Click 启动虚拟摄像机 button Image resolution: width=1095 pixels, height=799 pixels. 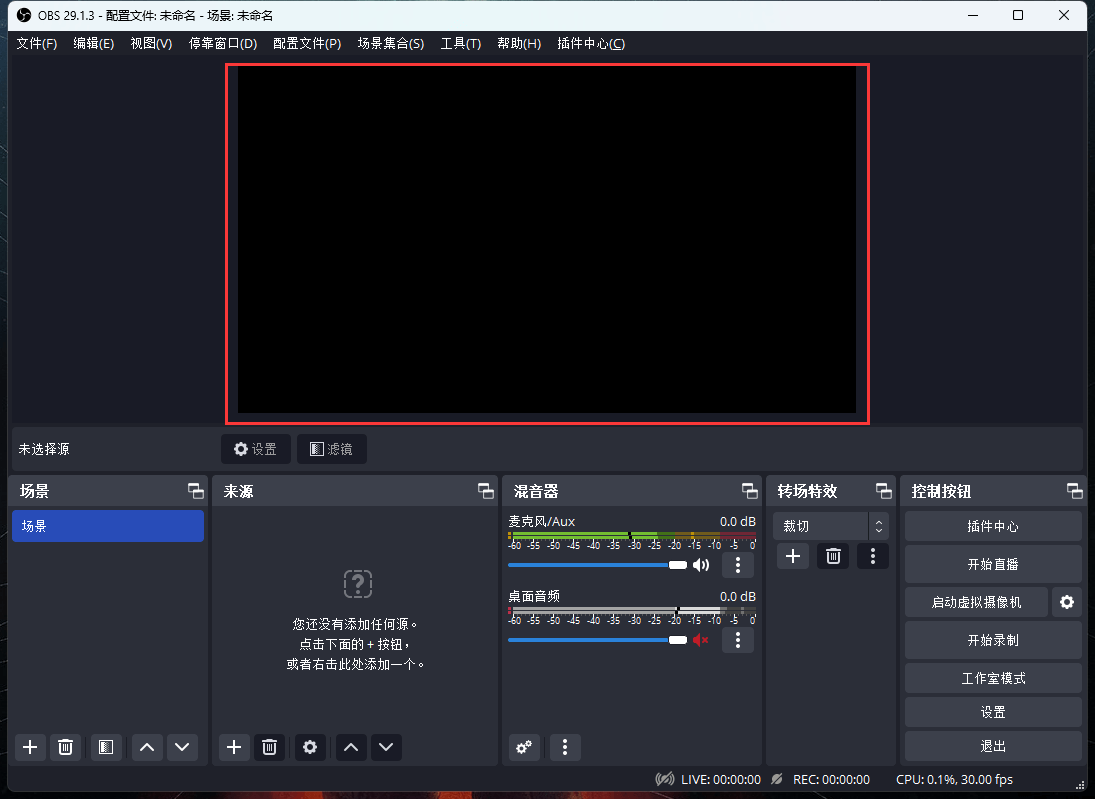[x=976, y=602]
